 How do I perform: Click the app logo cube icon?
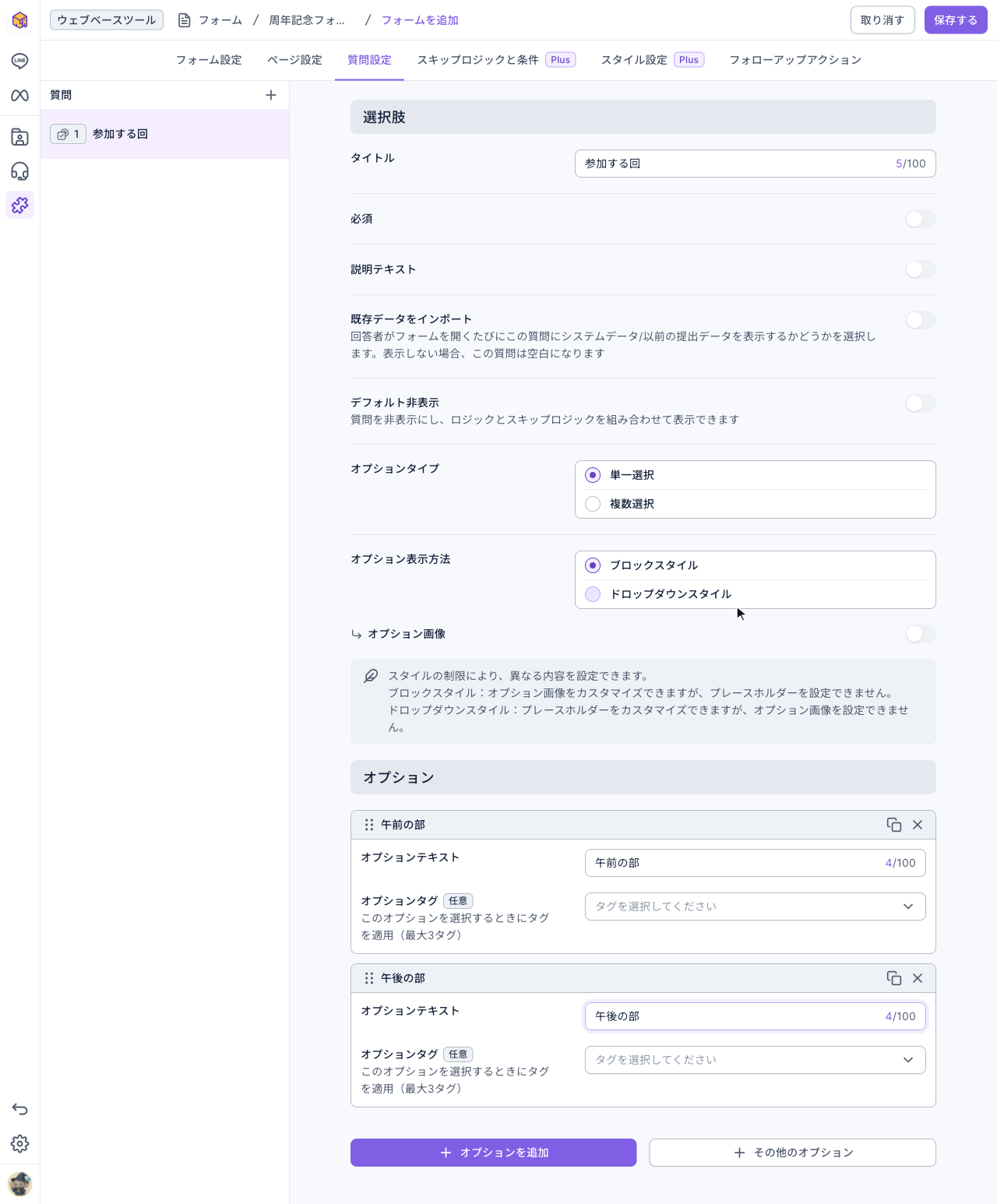19,20
